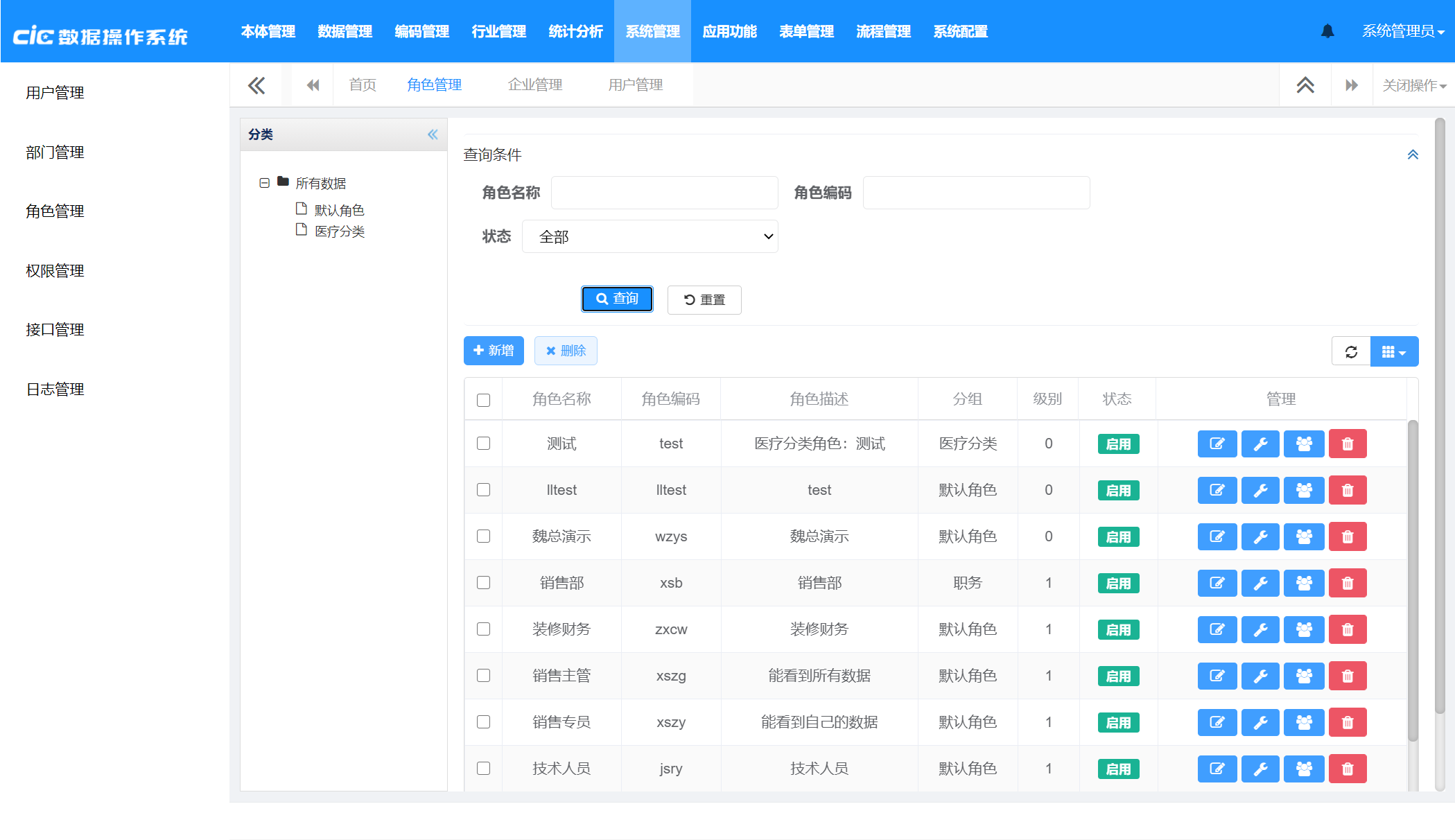1455x840 pixels.
Task: Toggle the select-all header checkbox
Action: tap(484, 400)
